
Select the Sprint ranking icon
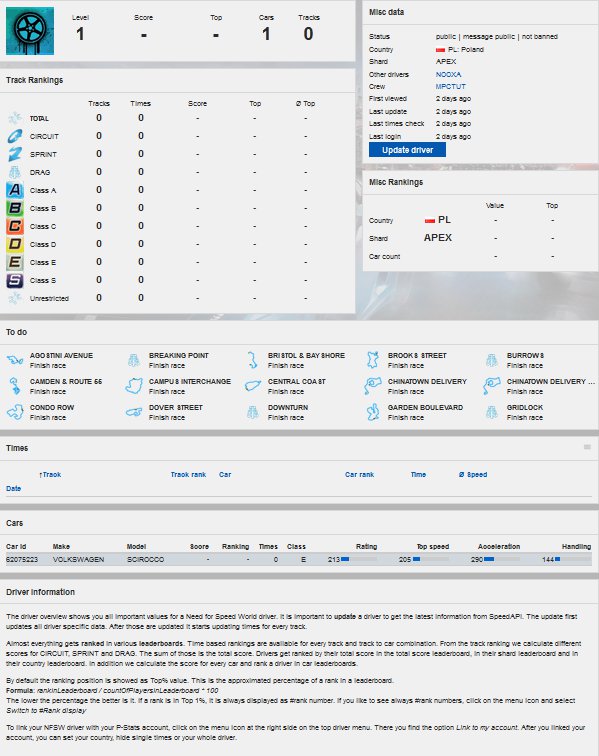point(15,154)
